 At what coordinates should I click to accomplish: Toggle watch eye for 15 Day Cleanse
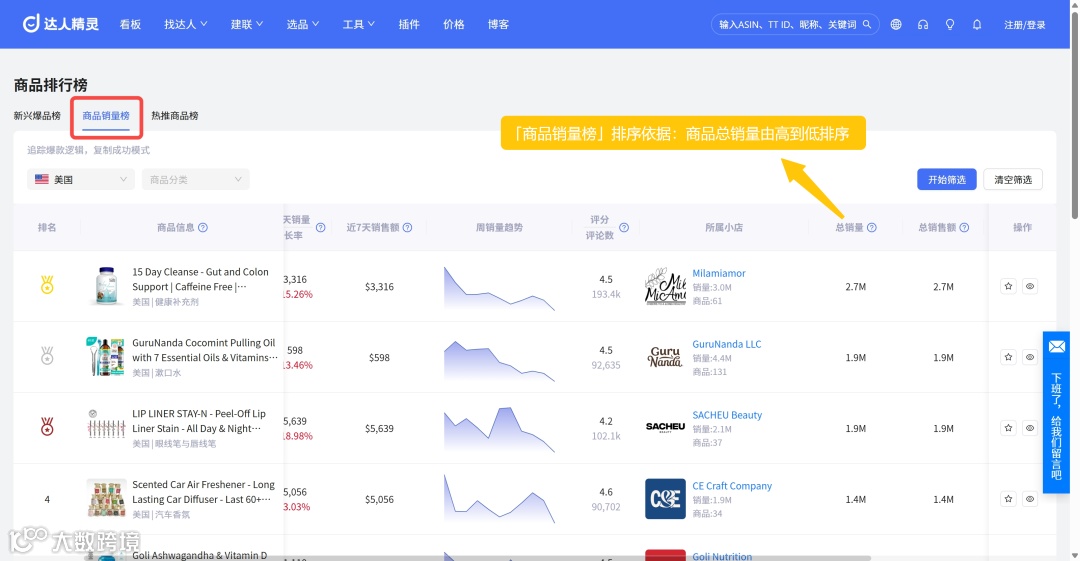[x=1030, y=286]
